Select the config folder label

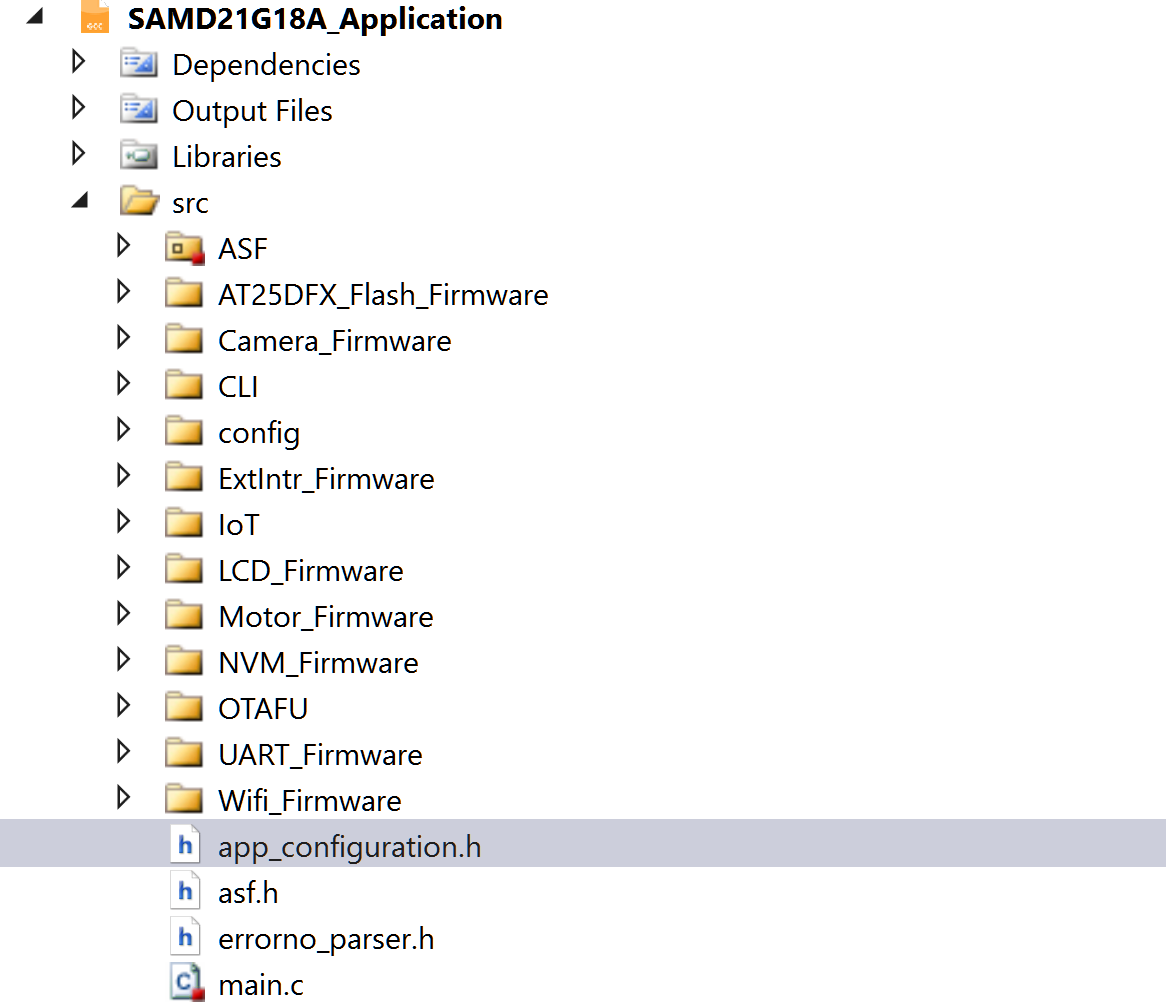pyautogui.click(x=259, y=434)
